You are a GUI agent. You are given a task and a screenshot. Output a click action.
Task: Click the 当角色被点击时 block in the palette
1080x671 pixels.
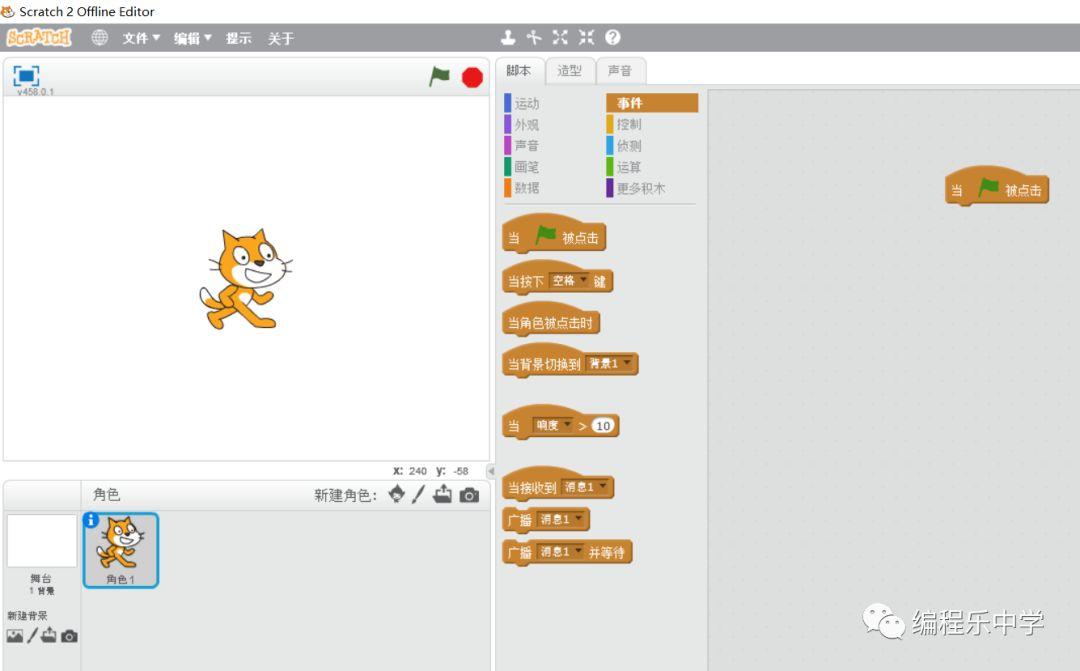551,320
